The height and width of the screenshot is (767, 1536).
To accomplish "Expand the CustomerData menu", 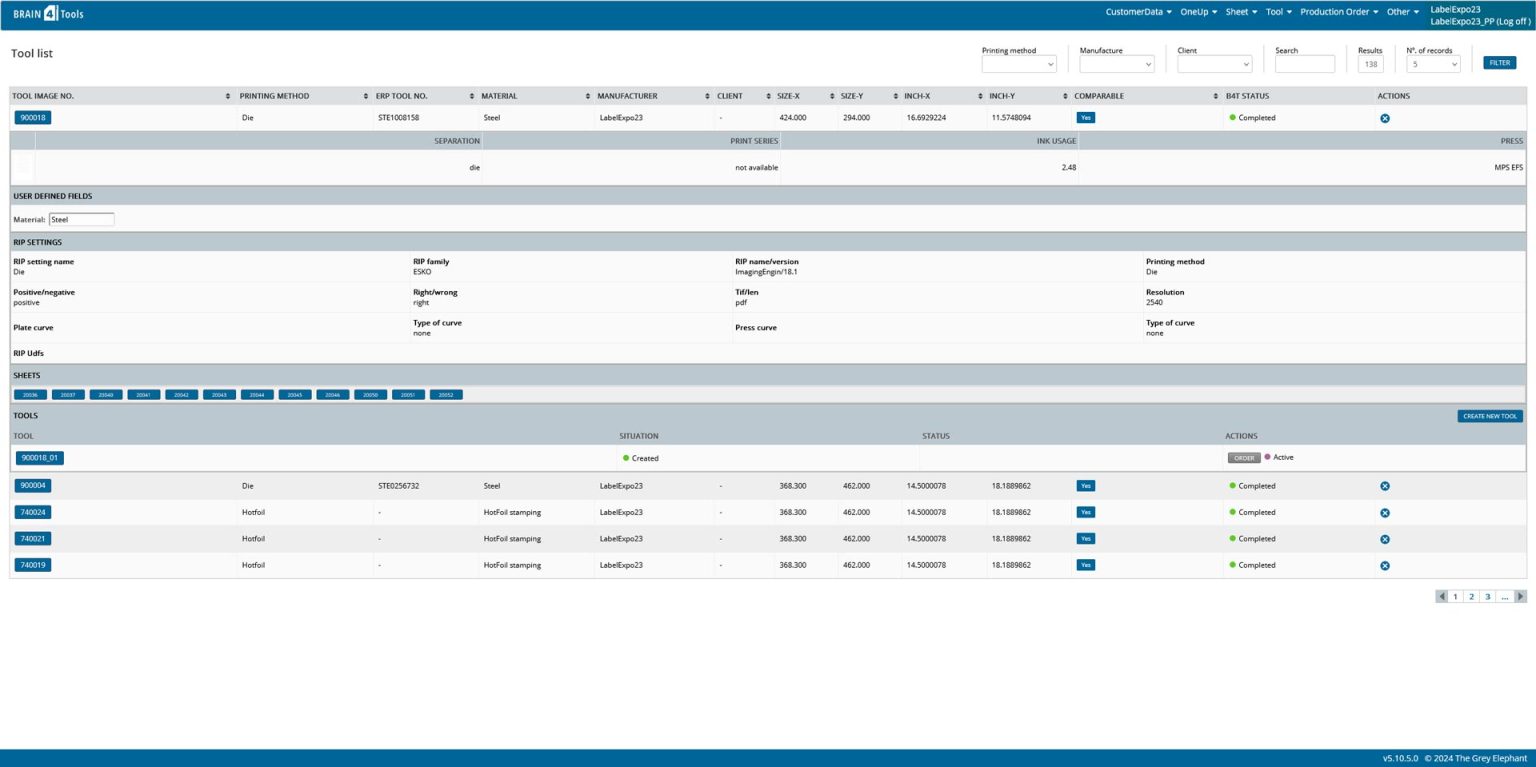I will pyautogui.click(x=1139, y=12).
